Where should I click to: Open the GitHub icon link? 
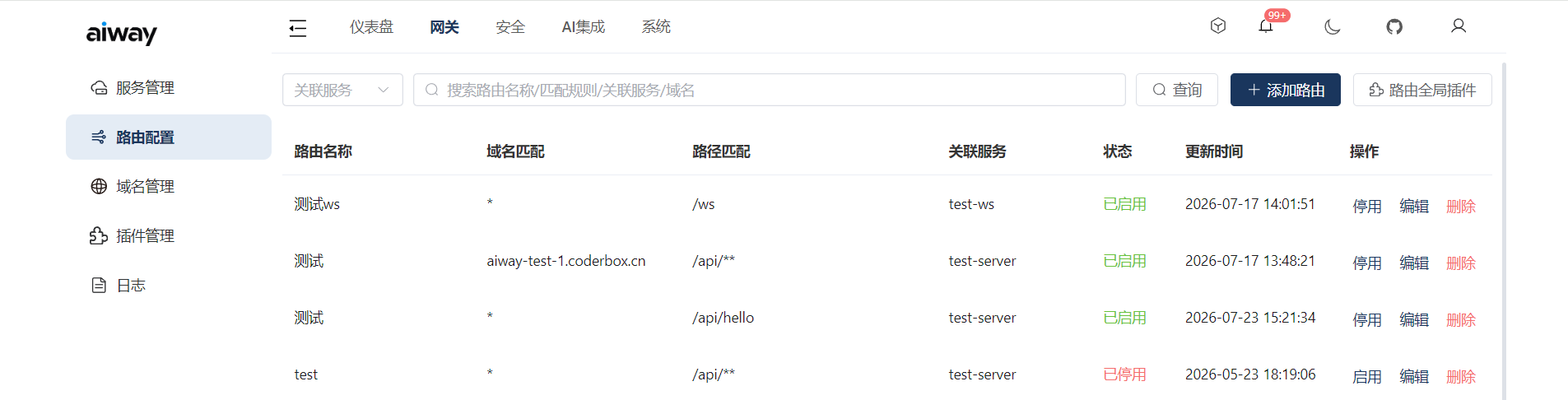[x=1394, y=27]
